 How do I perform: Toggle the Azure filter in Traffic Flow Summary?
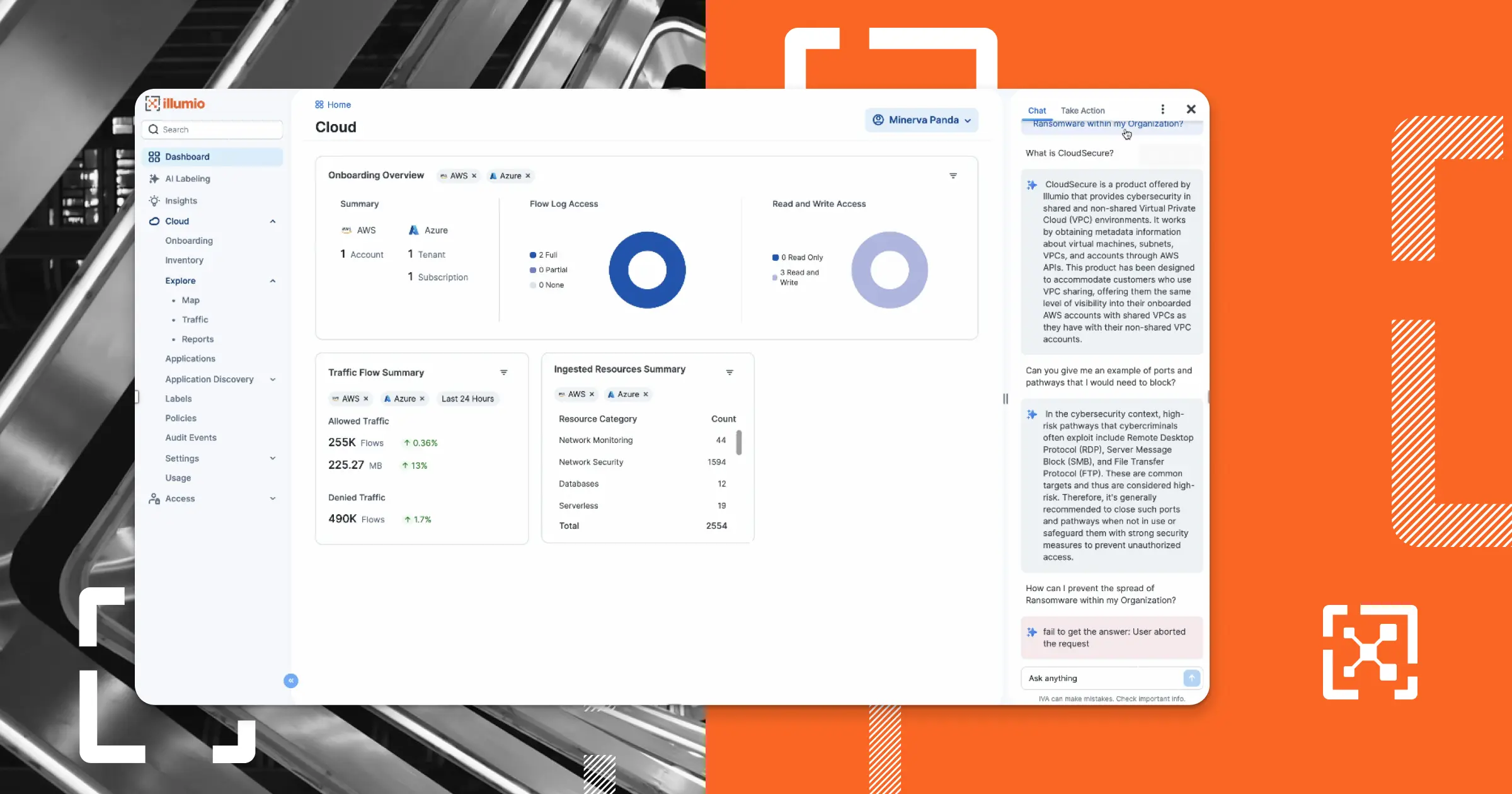click(421, 398)
